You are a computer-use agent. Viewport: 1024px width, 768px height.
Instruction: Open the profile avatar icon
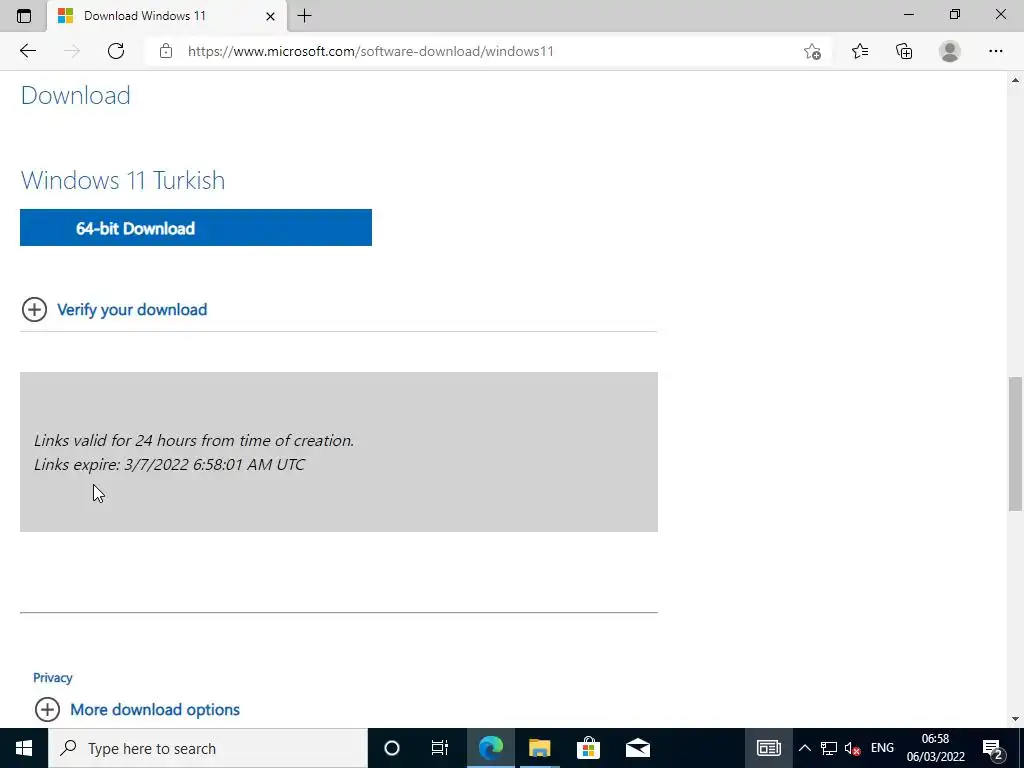[950, 51]
